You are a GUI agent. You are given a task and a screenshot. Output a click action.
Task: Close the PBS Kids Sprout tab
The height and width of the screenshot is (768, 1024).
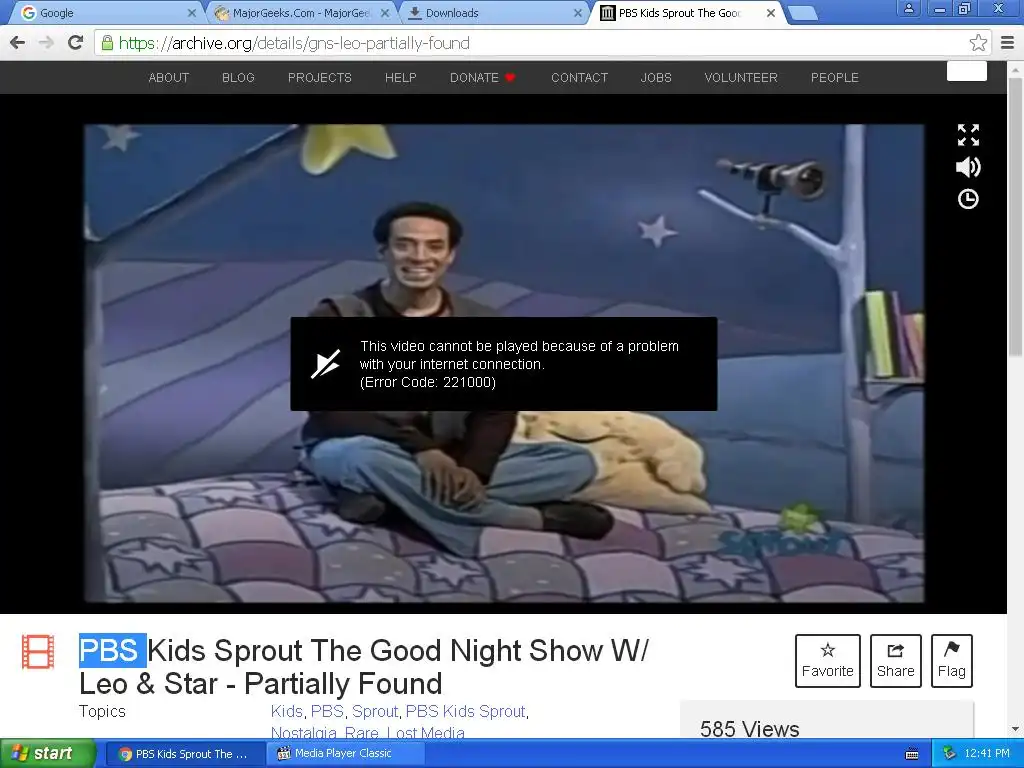pos(771,13)
